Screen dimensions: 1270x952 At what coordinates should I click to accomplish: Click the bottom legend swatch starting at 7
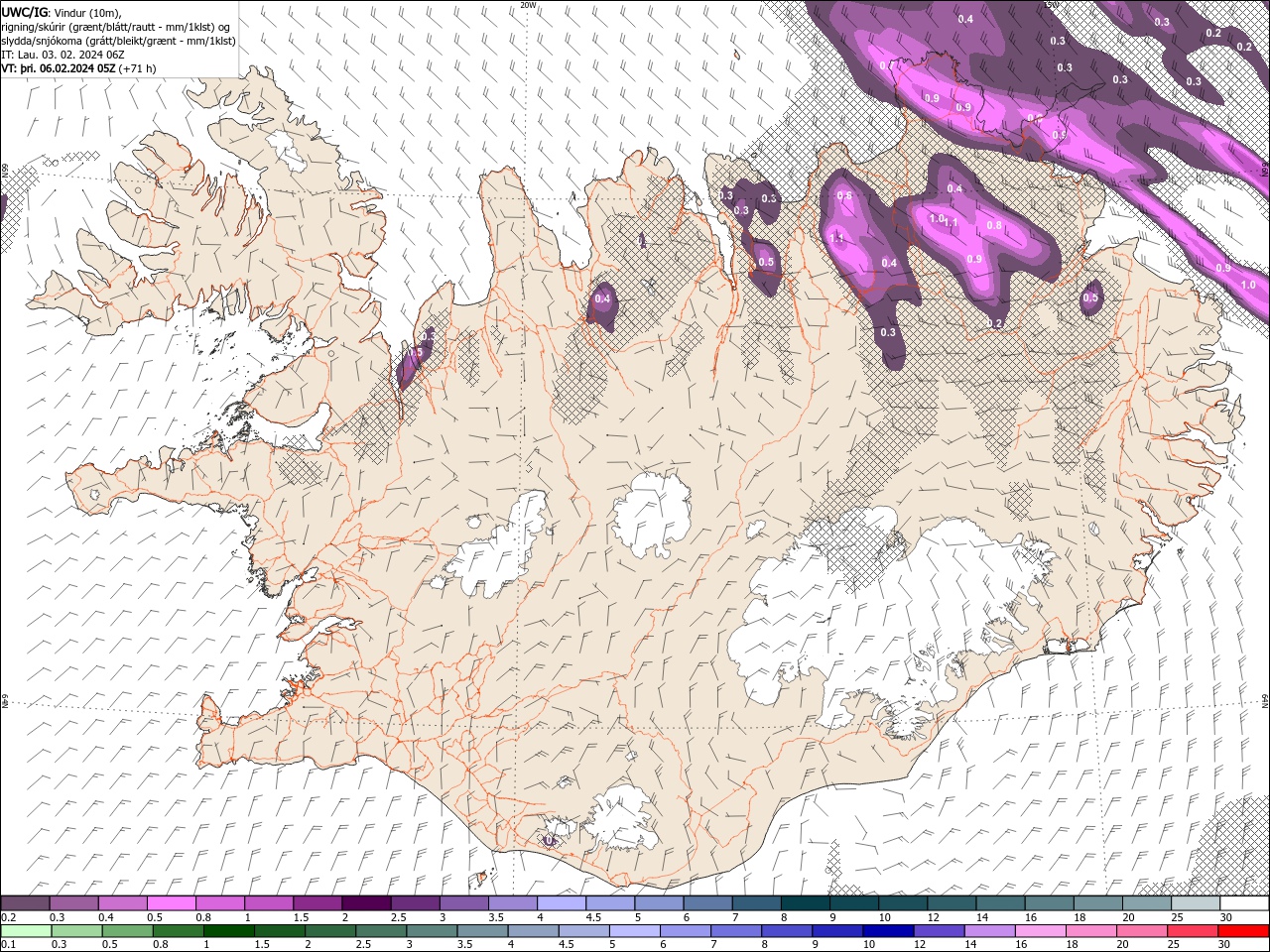point(735,931)
